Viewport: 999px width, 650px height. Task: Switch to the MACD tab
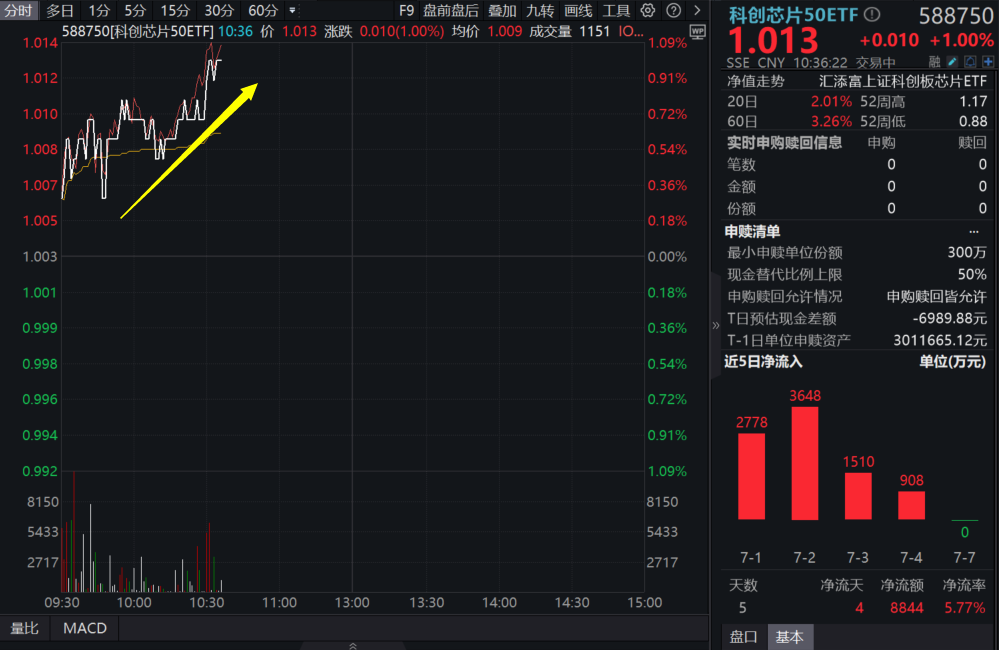(x=83, y=628)
